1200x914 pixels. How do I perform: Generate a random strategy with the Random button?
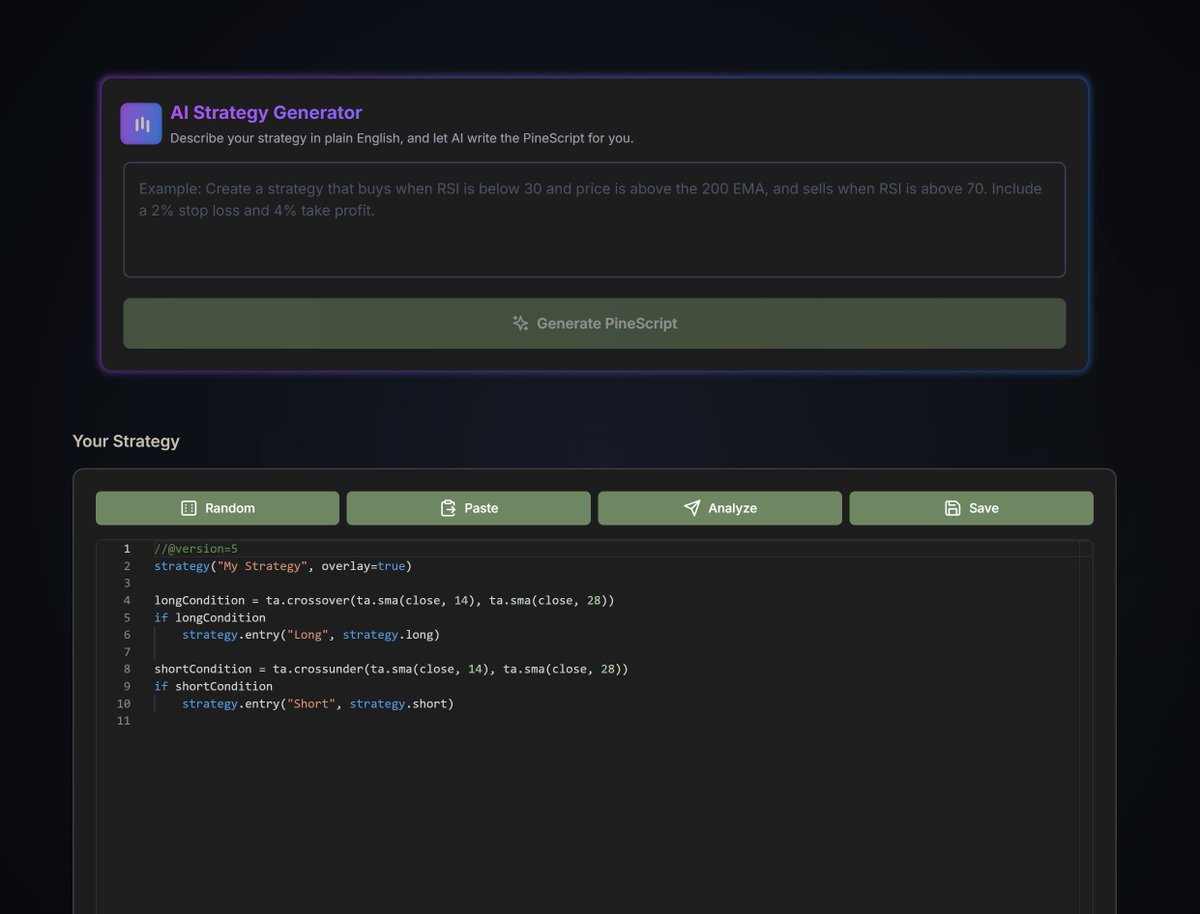pyautogui.click(x=217, y=508)
